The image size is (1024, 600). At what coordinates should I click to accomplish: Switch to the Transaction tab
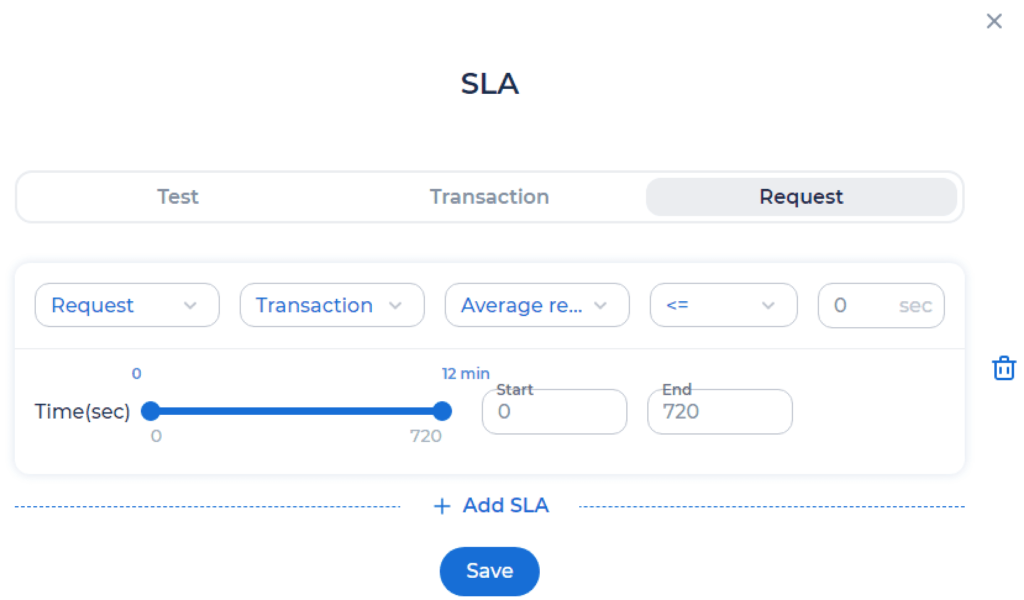489,197
